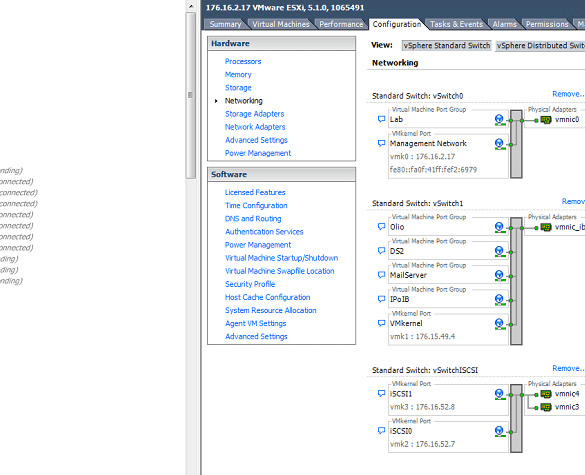Click the globe icon in Management Network row
This screenshot has width=585, height=475.
[x=500, y=144]
